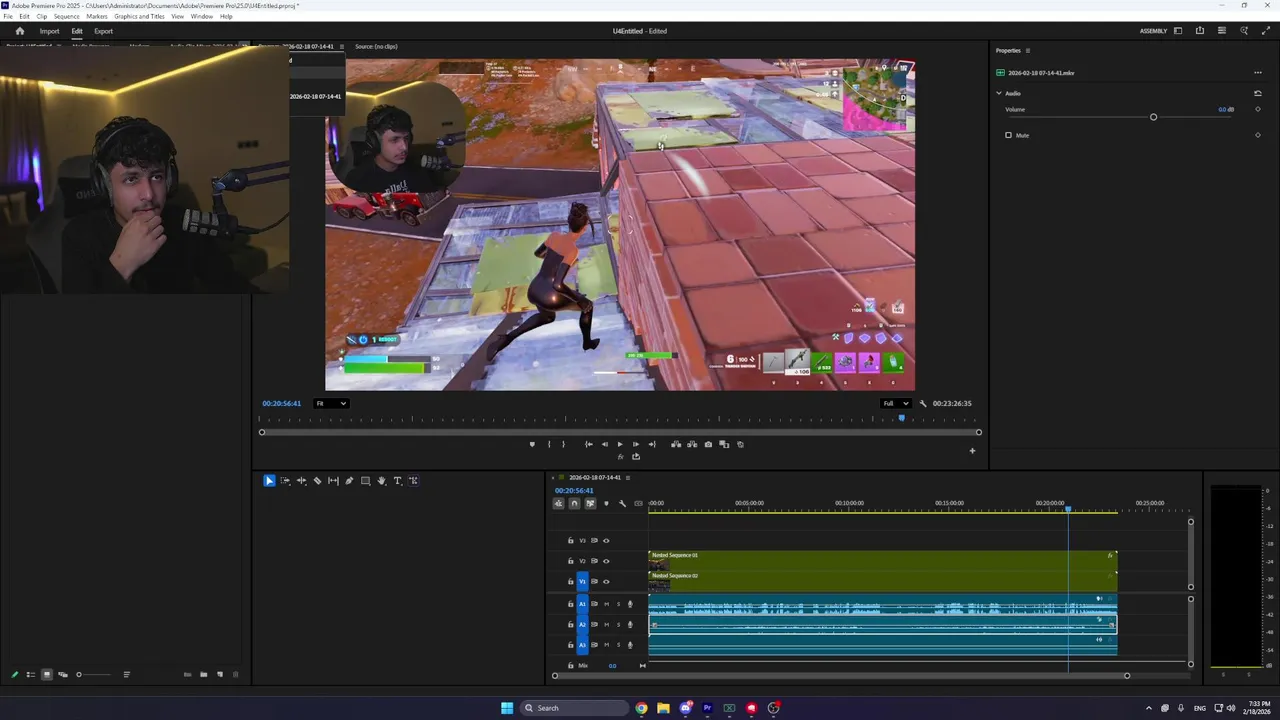The width and height of the screenshot is (1280, 720).
Task: Switch to the Import workspace tab
Action: click(49, 31)
